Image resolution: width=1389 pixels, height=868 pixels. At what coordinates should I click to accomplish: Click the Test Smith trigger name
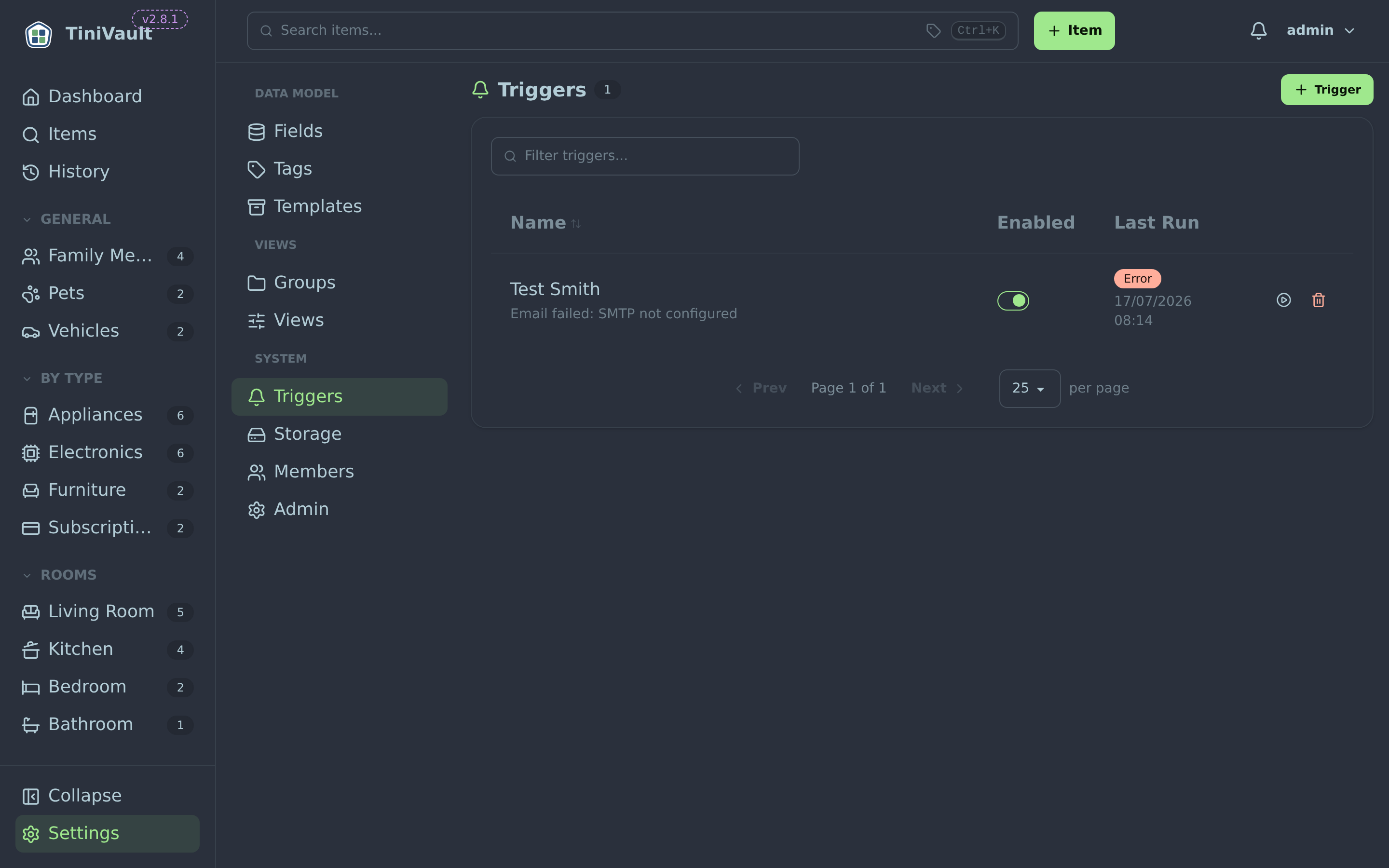555,289
